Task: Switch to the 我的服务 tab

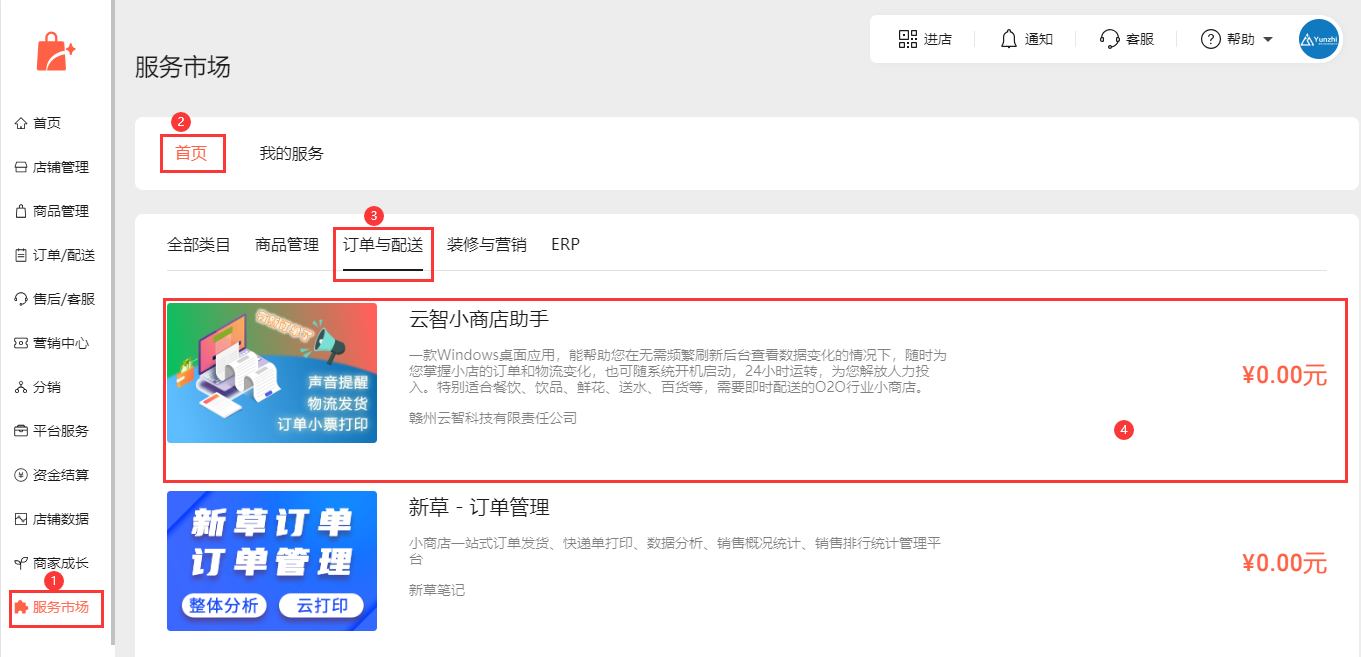Action: point(291,154)
